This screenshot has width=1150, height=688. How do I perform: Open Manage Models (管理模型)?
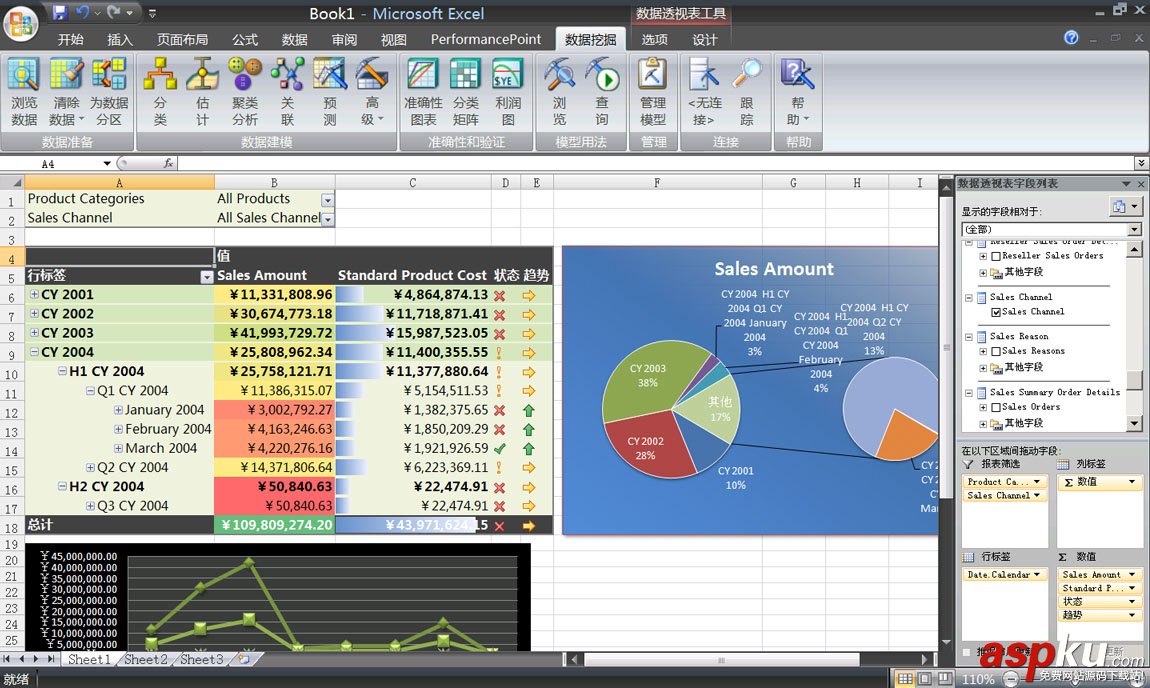(653, 92)
